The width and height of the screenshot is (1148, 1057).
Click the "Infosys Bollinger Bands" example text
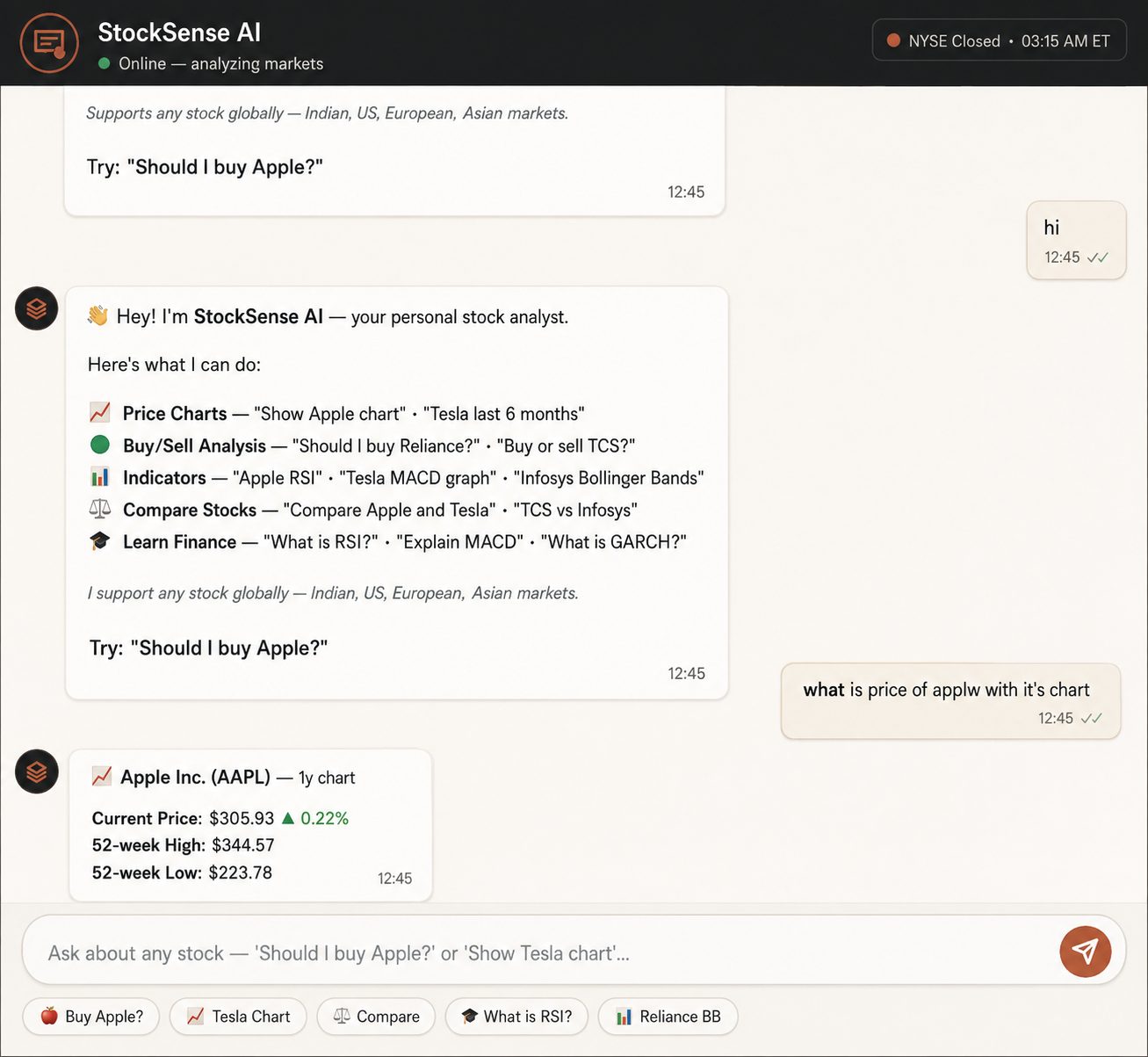609,478
